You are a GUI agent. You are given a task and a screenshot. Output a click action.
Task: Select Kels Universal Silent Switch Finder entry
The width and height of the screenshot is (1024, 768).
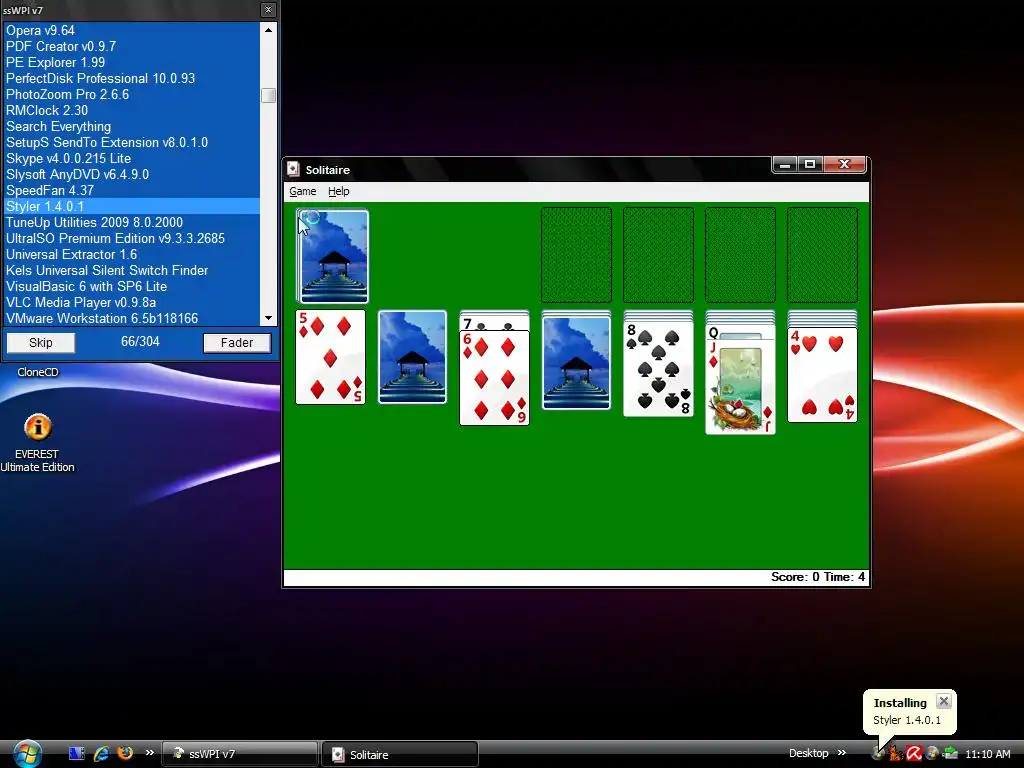pos(132,270)
